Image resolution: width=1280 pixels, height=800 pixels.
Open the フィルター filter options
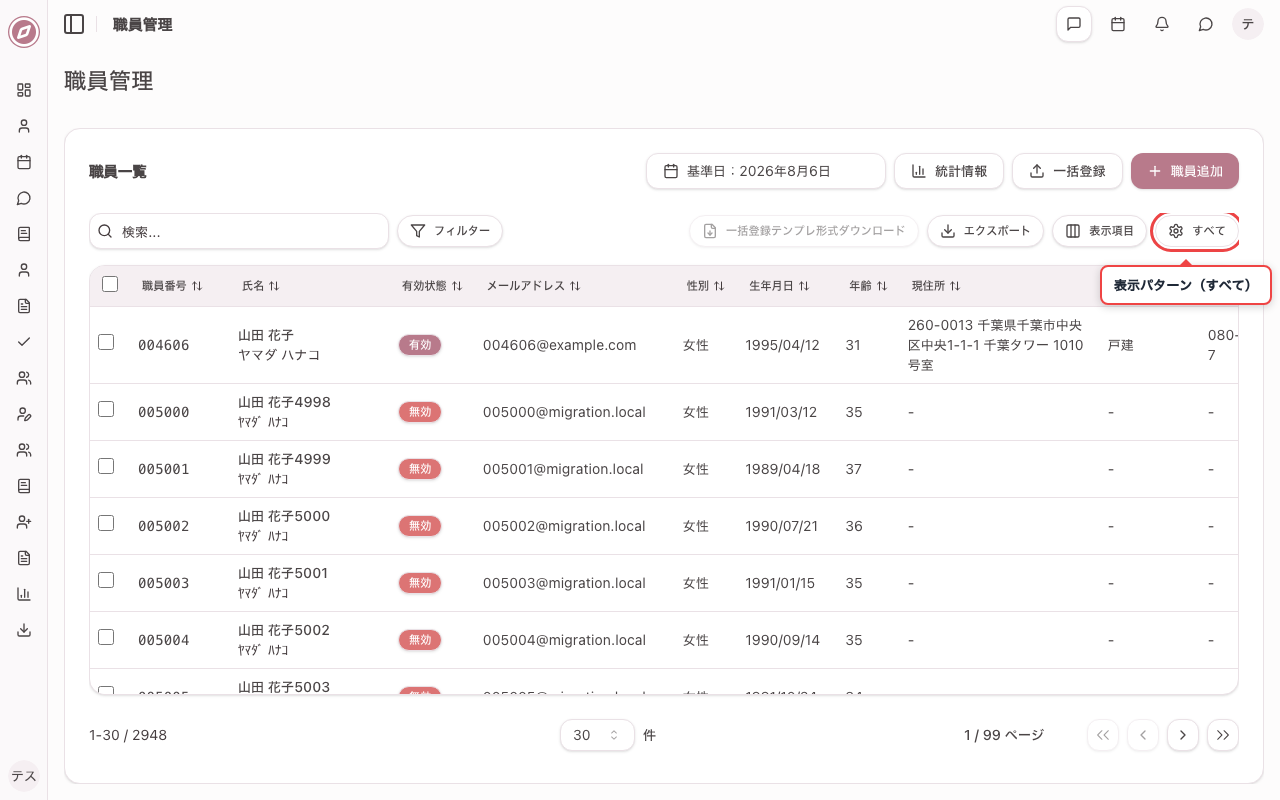450,231
